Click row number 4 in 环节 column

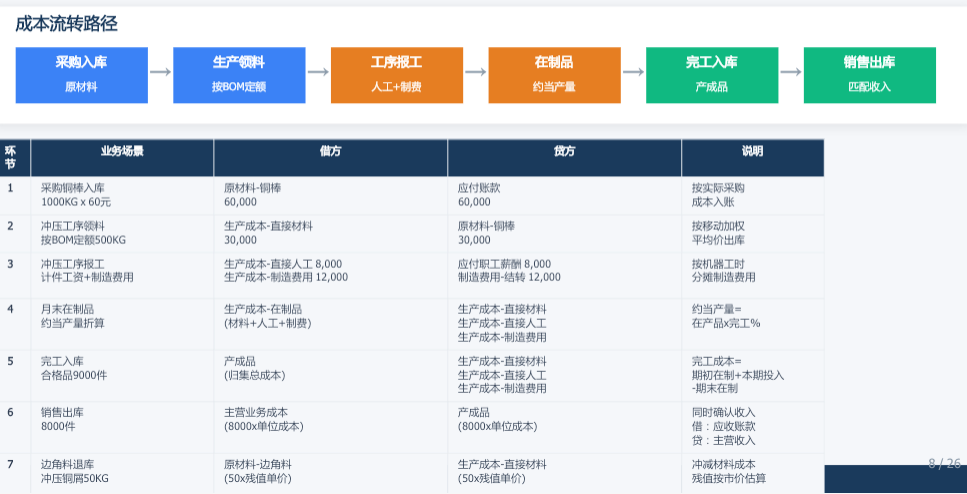[x=10, y=309]
